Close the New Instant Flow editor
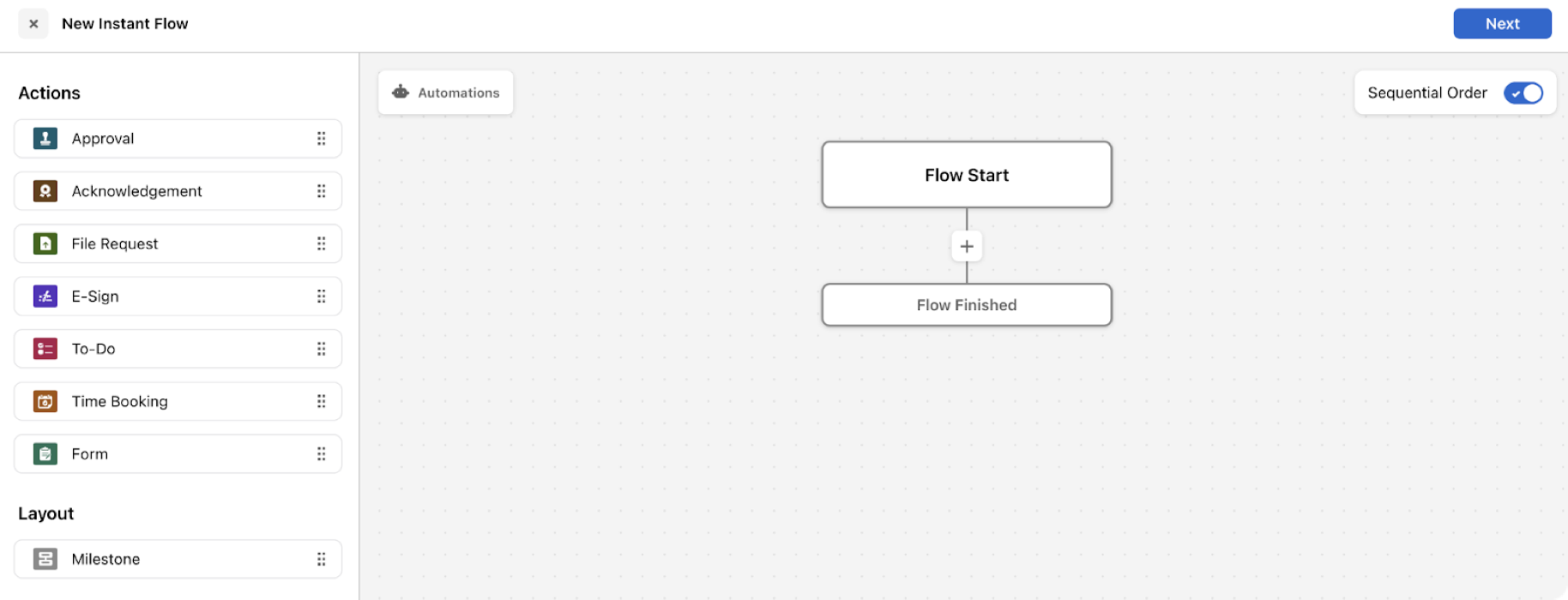1568x600 pixels. 33,24
